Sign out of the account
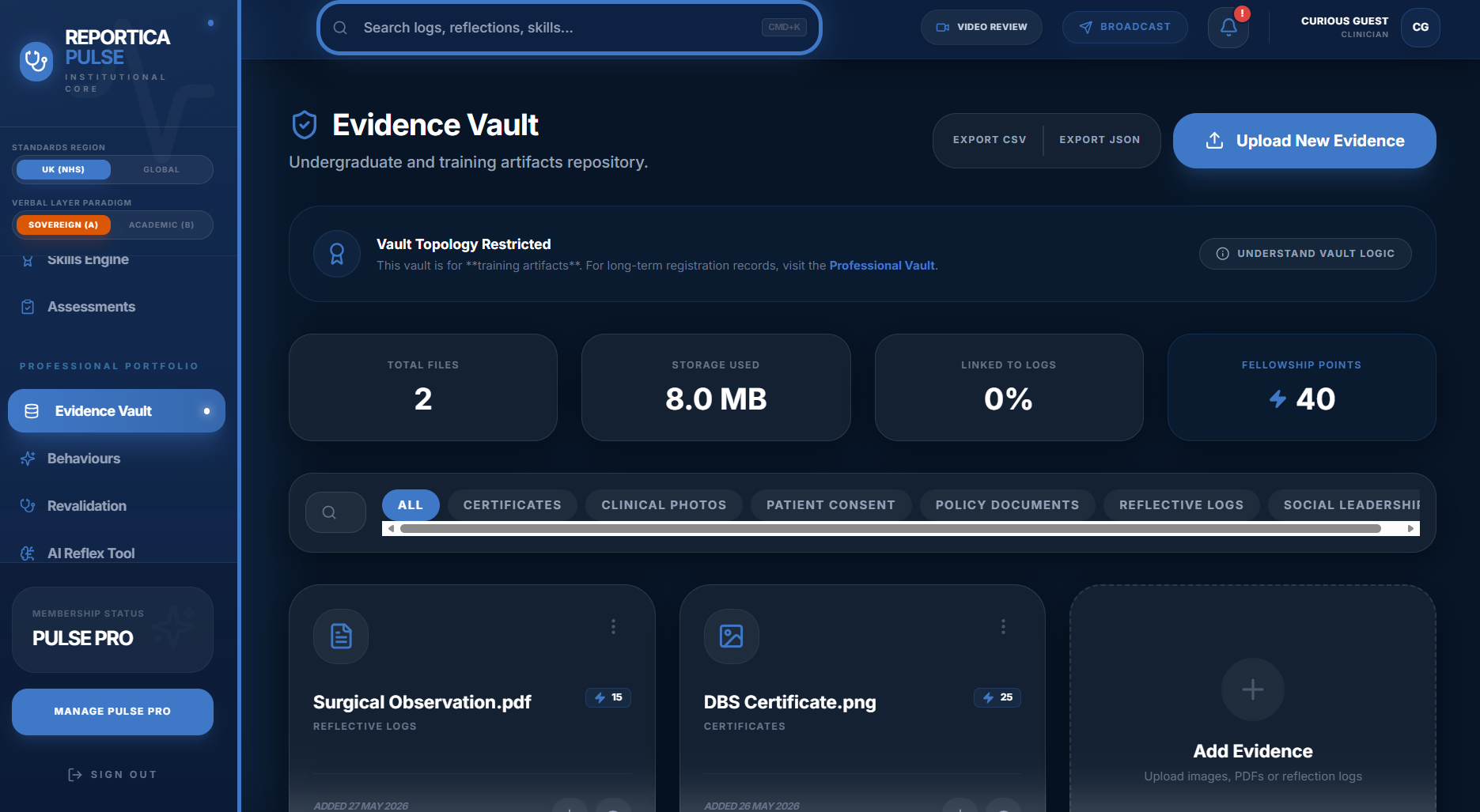 tap(112, 775)
